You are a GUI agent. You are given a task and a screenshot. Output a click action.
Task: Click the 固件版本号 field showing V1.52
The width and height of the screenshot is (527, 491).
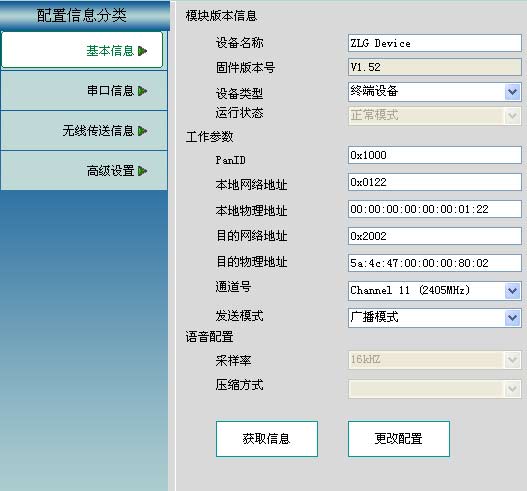(x=435, y=67)
